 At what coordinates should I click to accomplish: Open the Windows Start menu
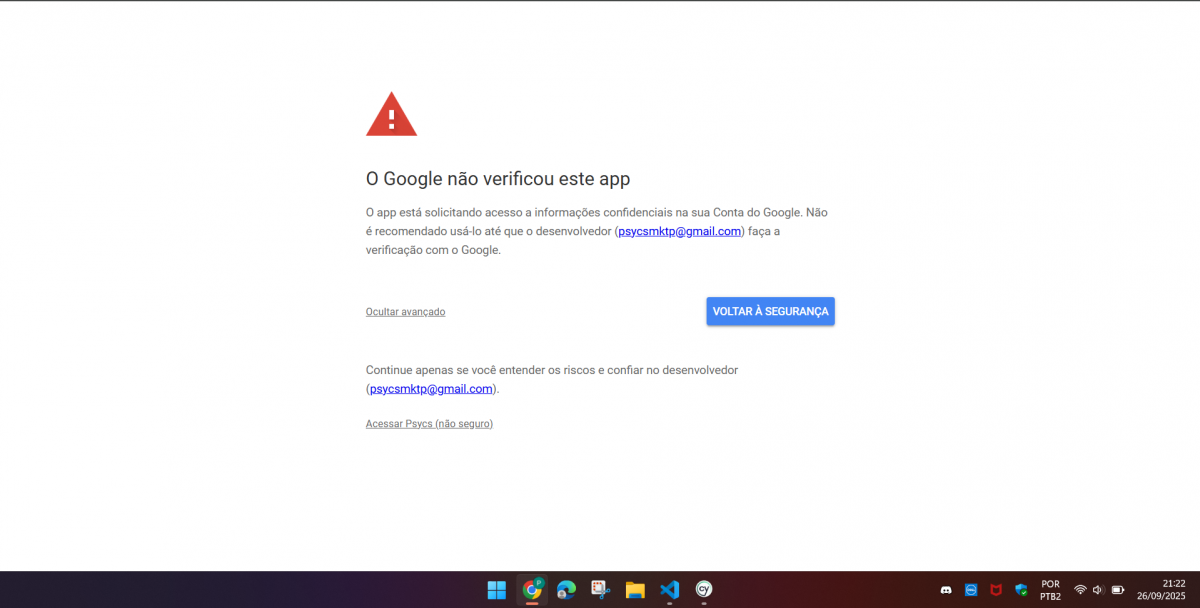pos(497,590)
